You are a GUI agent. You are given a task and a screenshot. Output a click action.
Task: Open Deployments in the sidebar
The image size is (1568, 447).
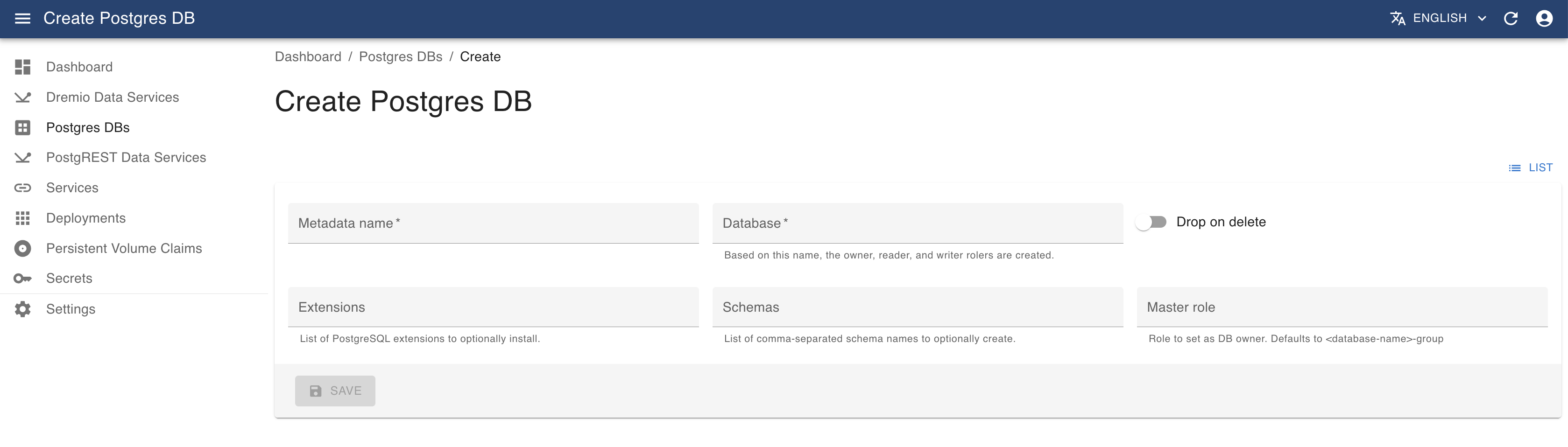pyautogui.click(x=134, y=218)
